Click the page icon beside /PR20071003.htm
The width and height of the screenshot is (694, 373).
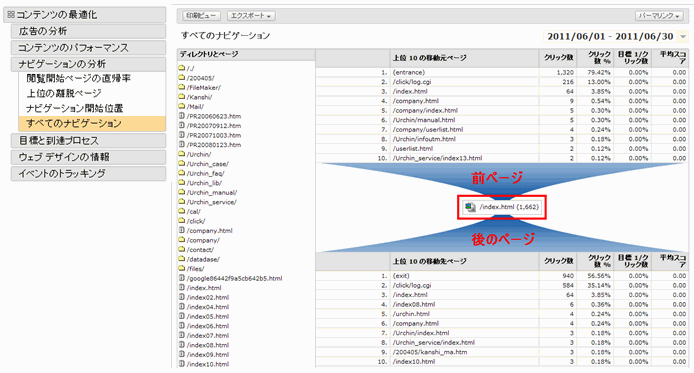pyautogui.click(x=181, y=135)
